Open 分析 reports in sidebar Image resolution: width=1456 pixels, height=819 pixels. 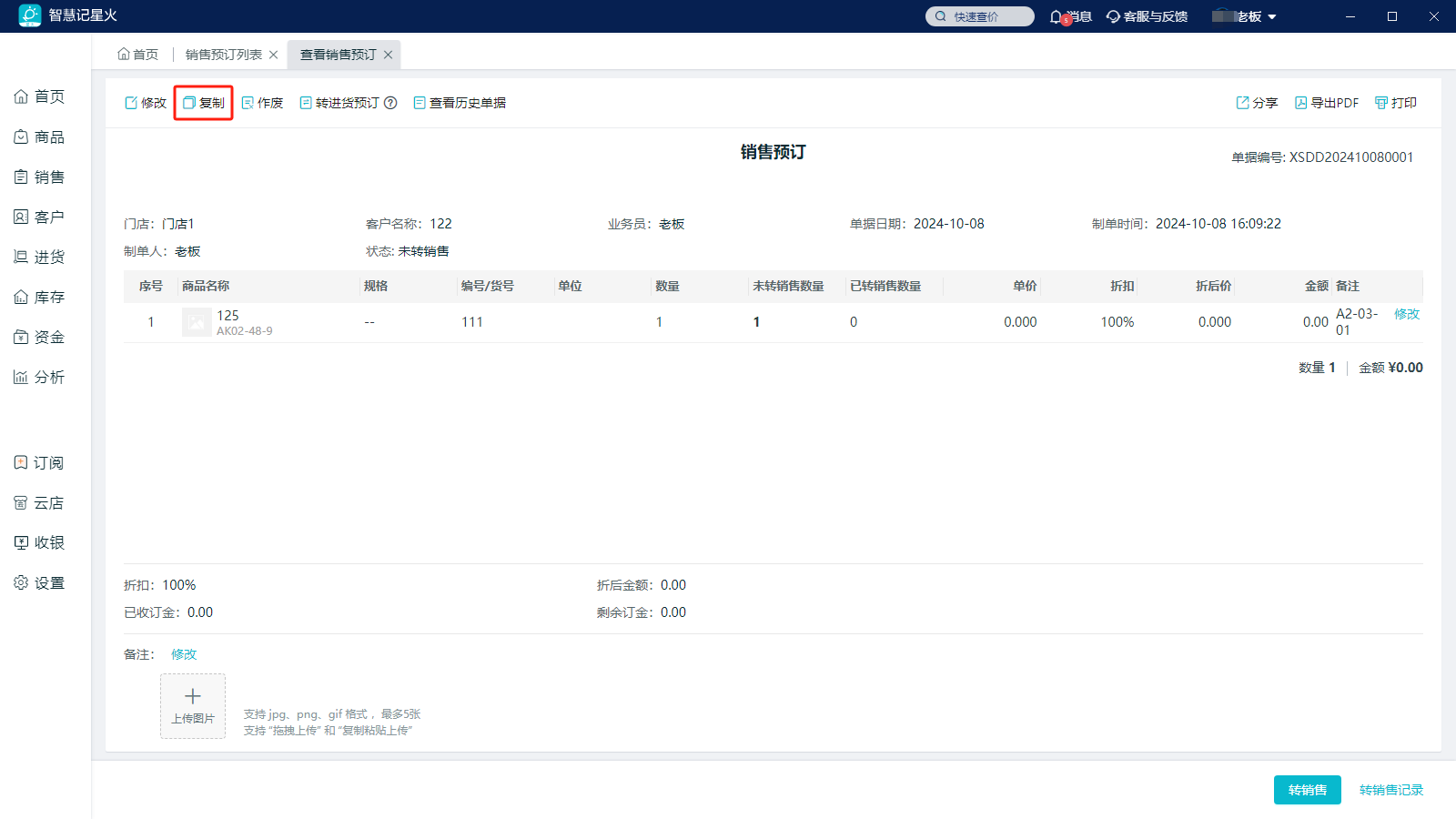coord(39,377)
